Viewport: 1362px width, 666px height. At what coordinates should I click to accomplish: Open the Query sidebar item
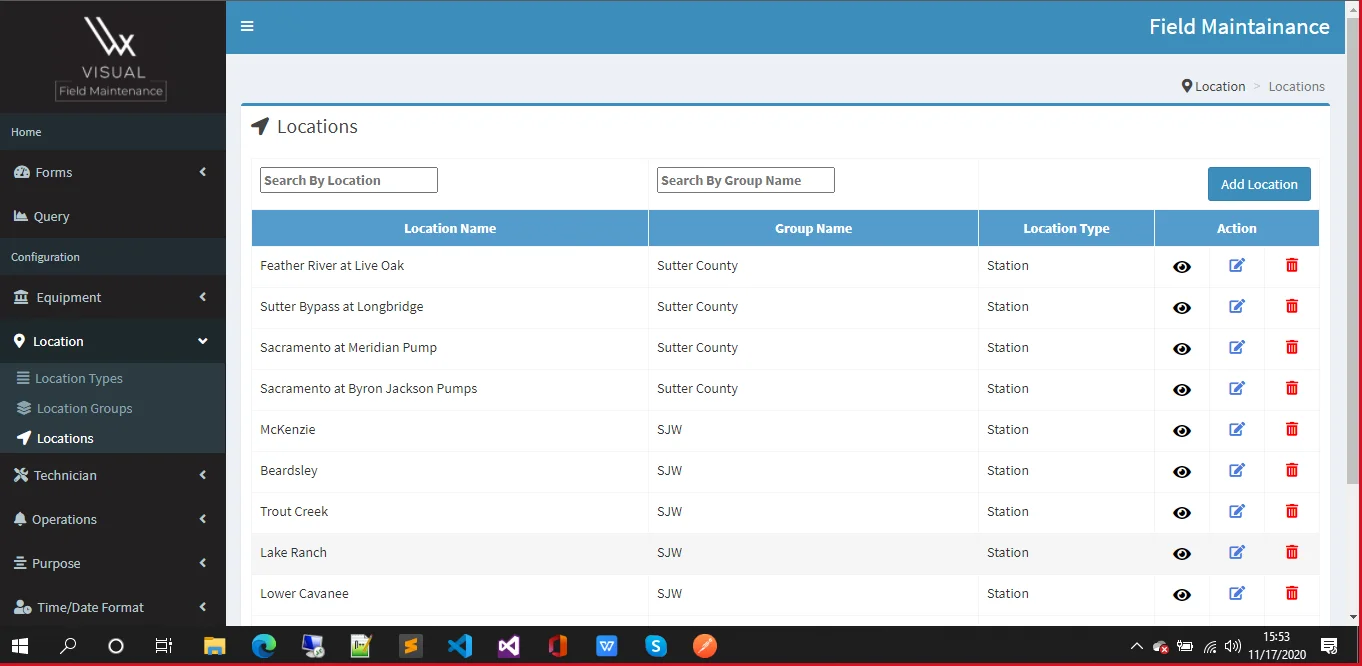click(112, 216)
